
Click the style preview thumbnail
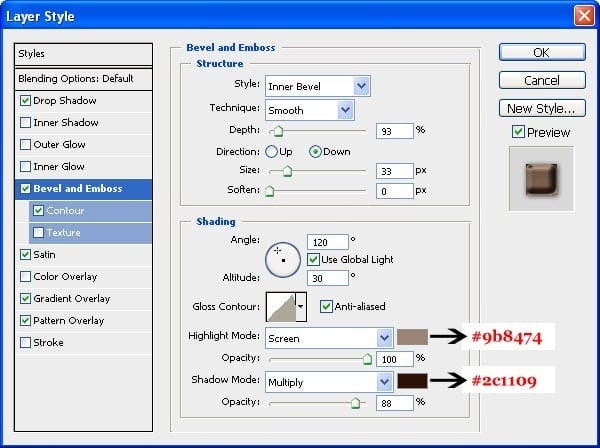pyautogui.click(x=541, y=179)
